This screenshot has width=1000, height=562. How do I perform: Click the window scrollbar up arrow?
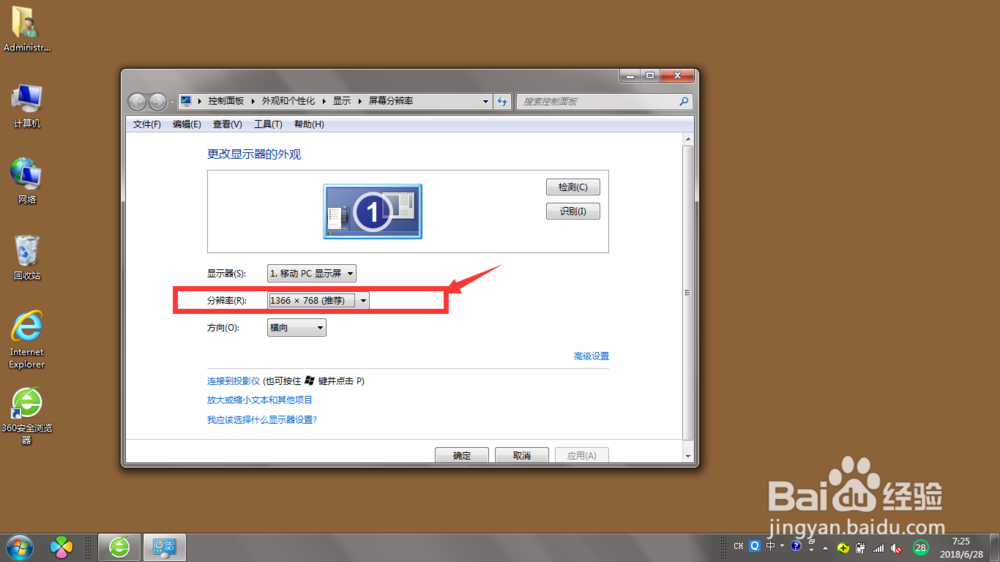[x=688, y=139]
